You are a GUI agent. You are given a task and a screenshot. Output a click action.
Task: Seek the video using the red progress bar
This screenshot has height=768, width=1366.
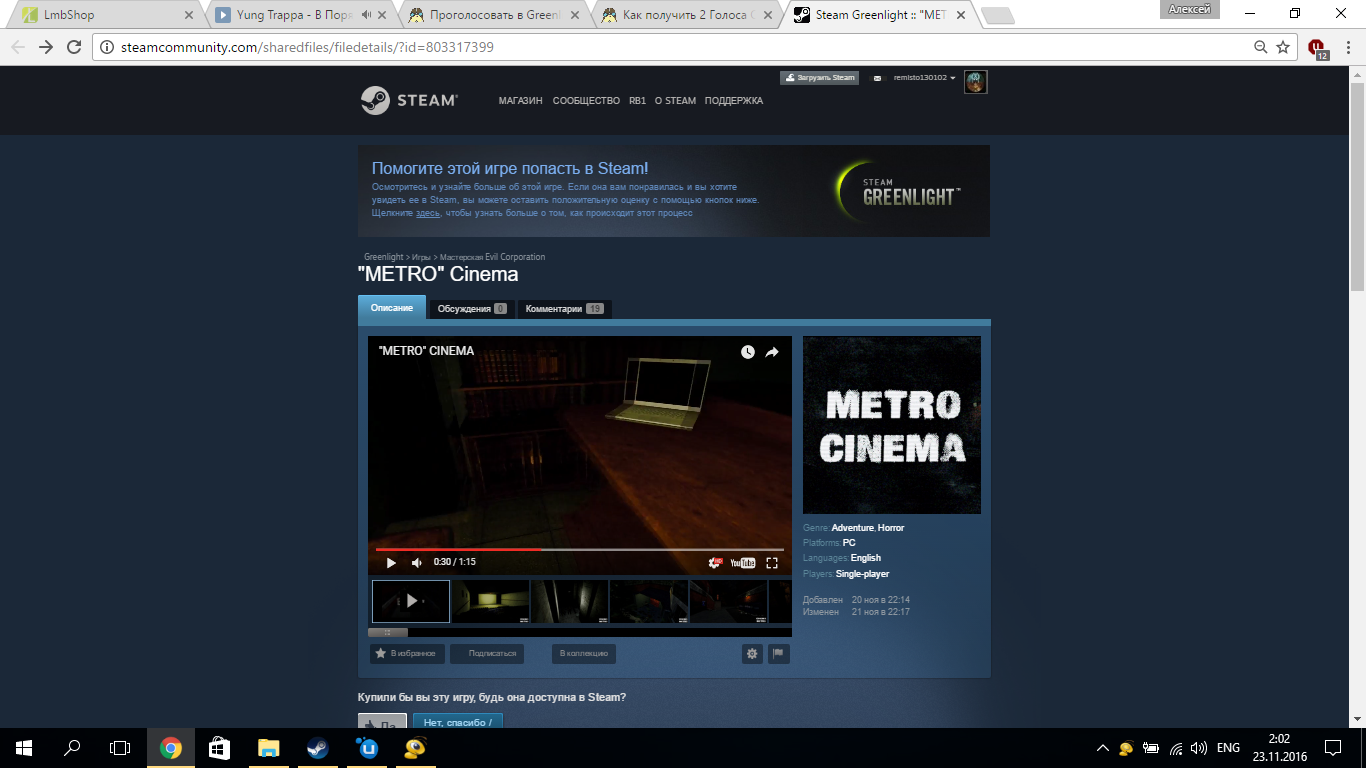pos(580,549)
